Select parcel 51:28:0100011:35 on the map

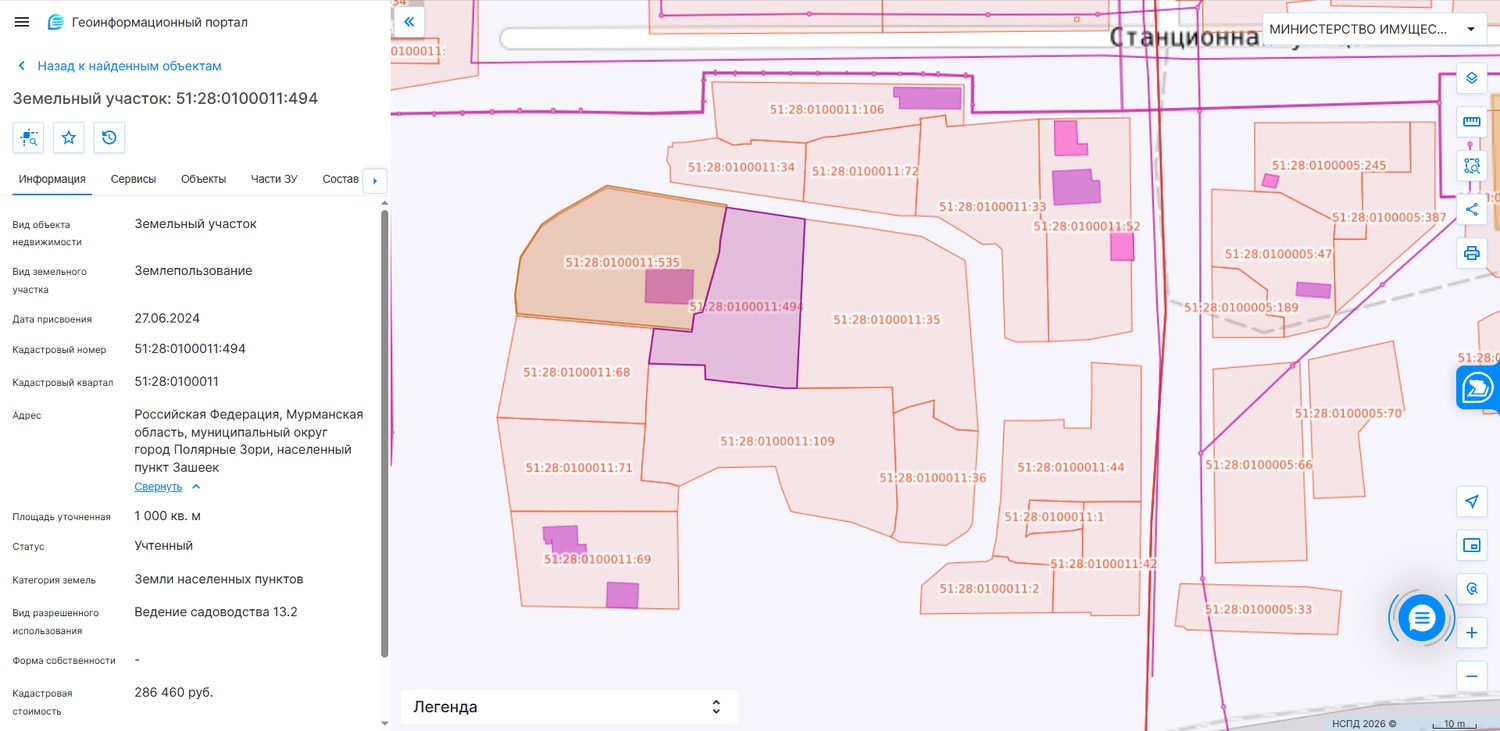[x=888, y=320]
